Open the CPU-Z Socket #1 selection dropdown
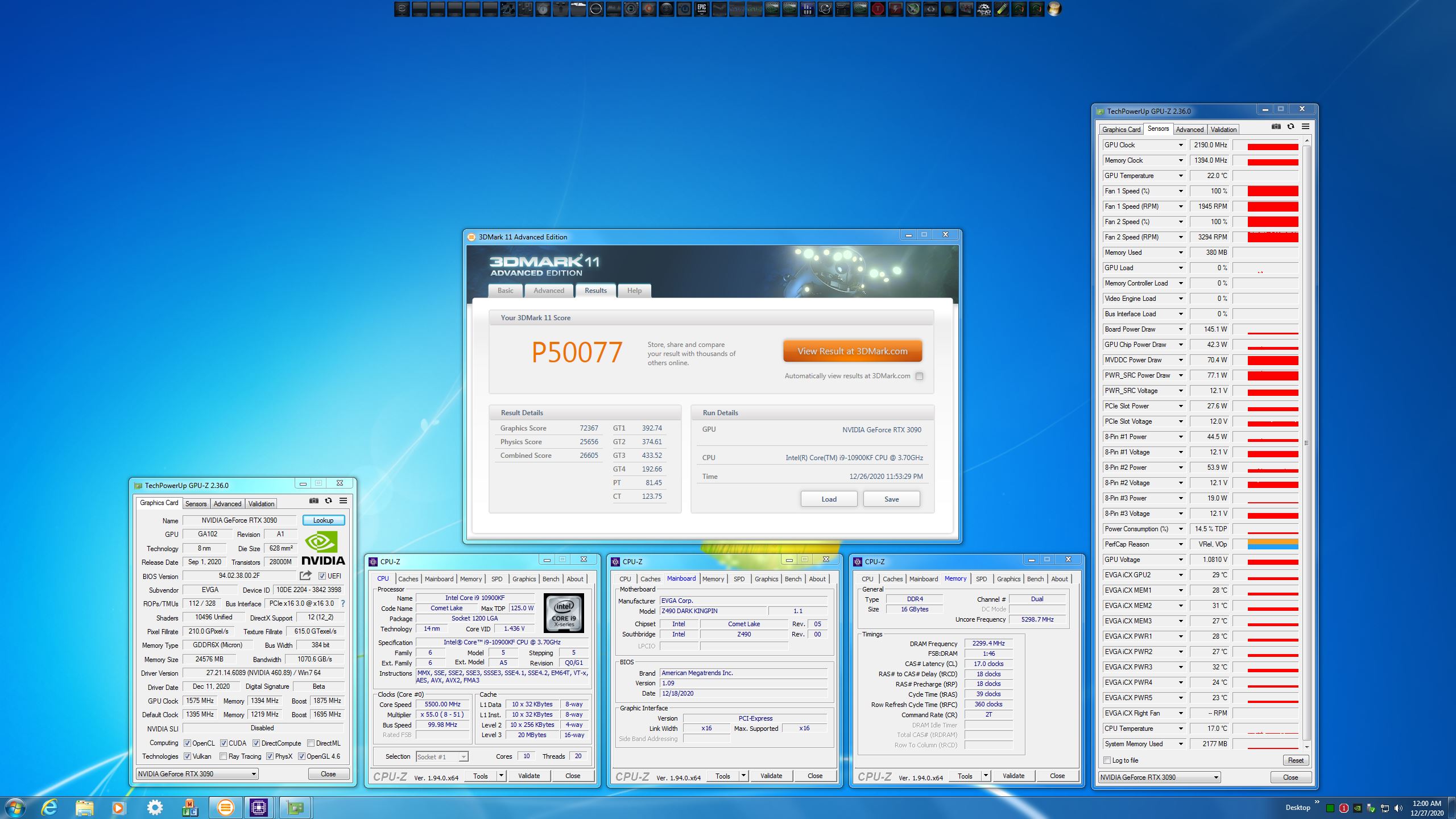1456x819 pixels. 464,756
